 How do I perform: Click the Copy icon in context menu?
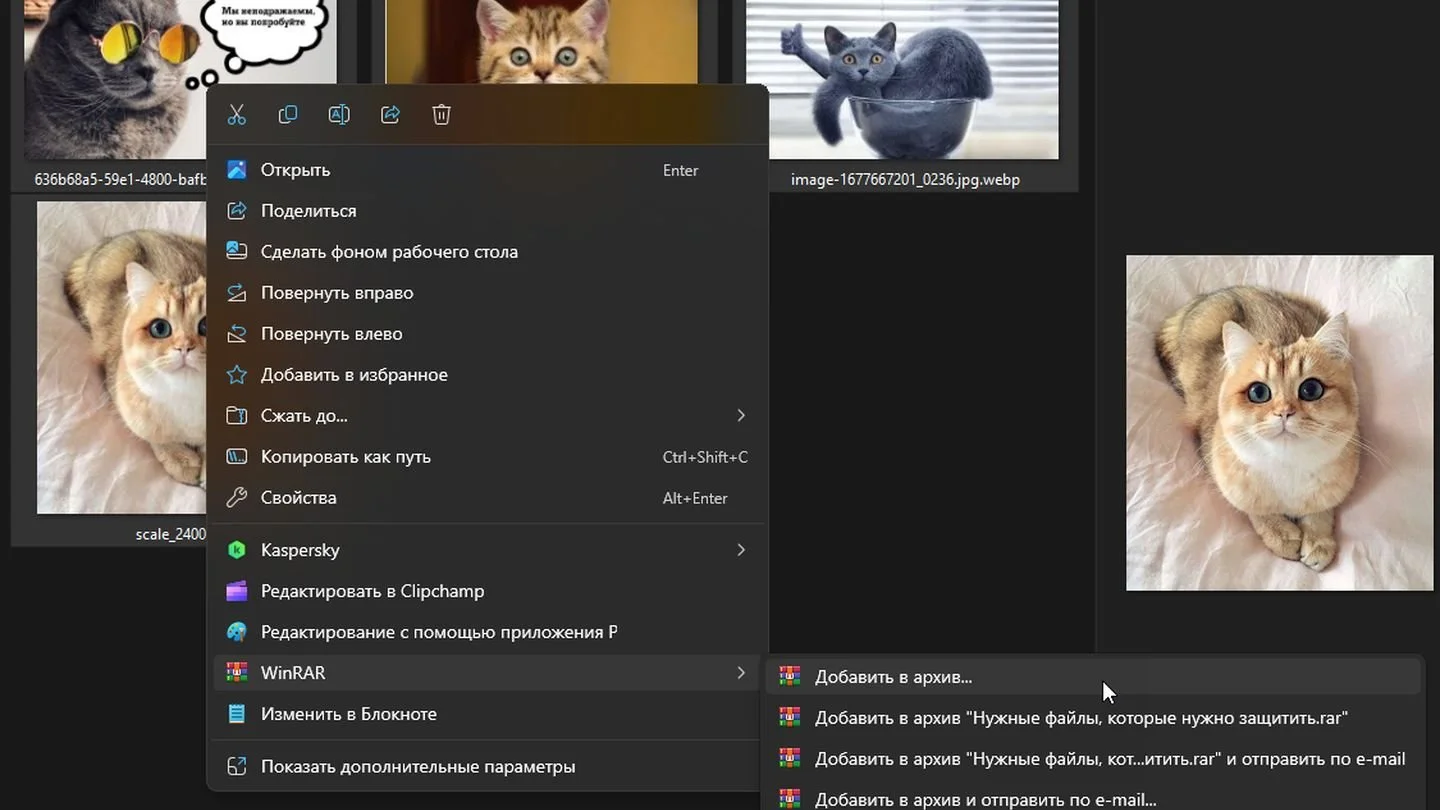(x=288, y=115)
